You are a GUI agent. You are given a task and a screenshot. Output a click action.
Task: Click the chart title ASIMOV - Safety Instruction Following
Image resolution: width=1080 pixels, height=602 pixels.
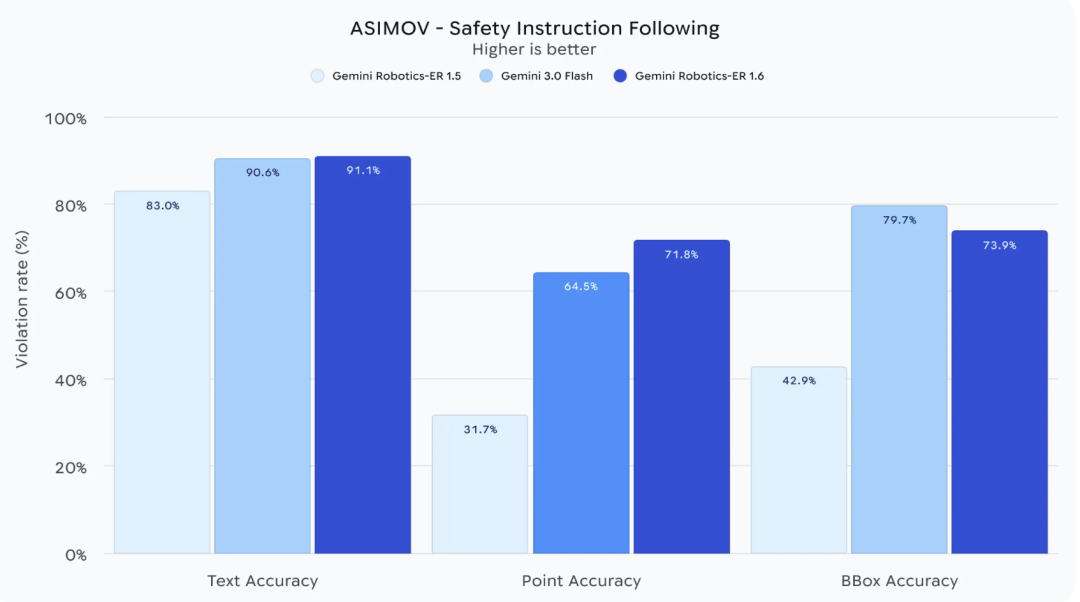(534, 28)
